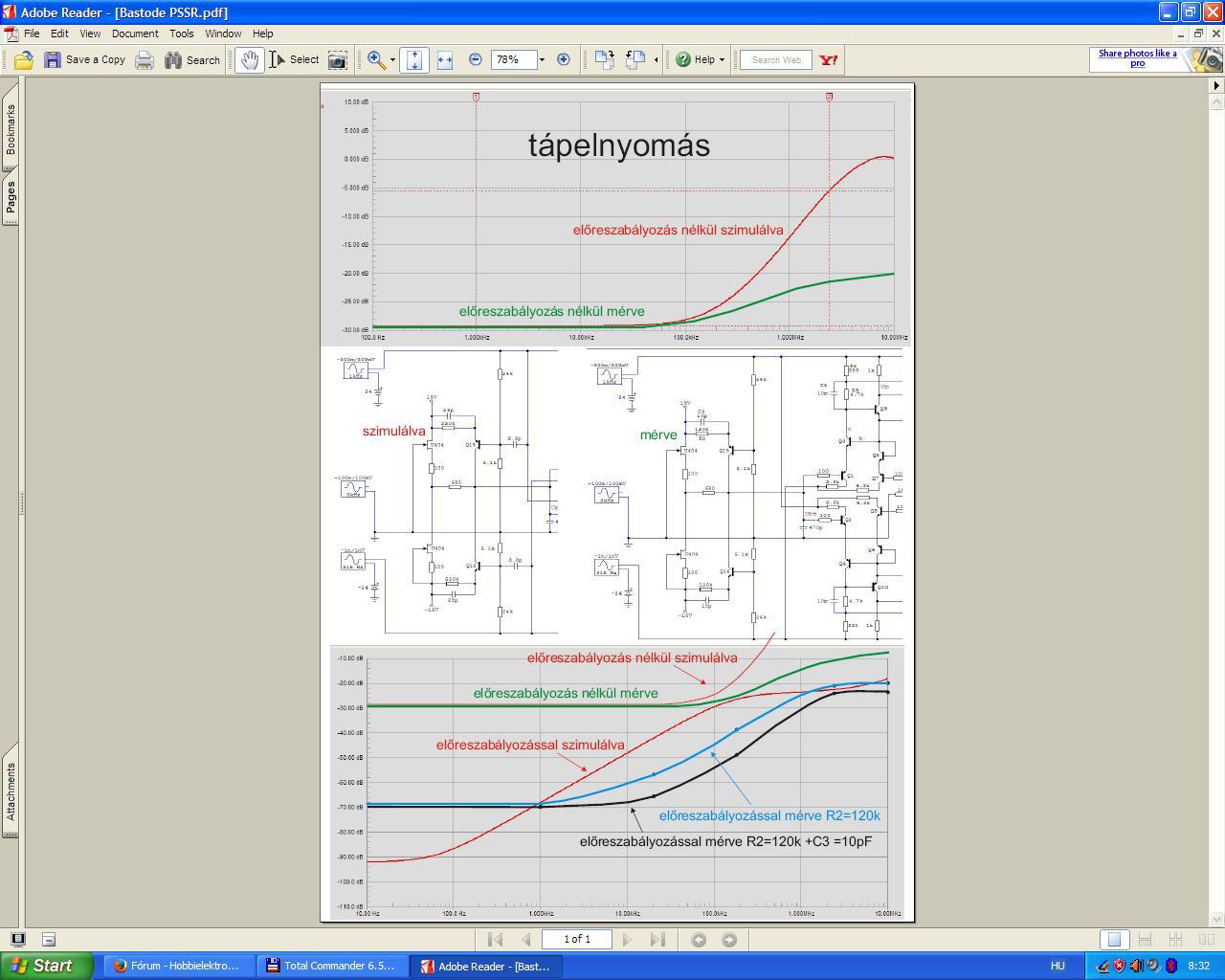Open the Windows Start menu
This screenshot has height=980, width=1225.
(x=46, y=966)
